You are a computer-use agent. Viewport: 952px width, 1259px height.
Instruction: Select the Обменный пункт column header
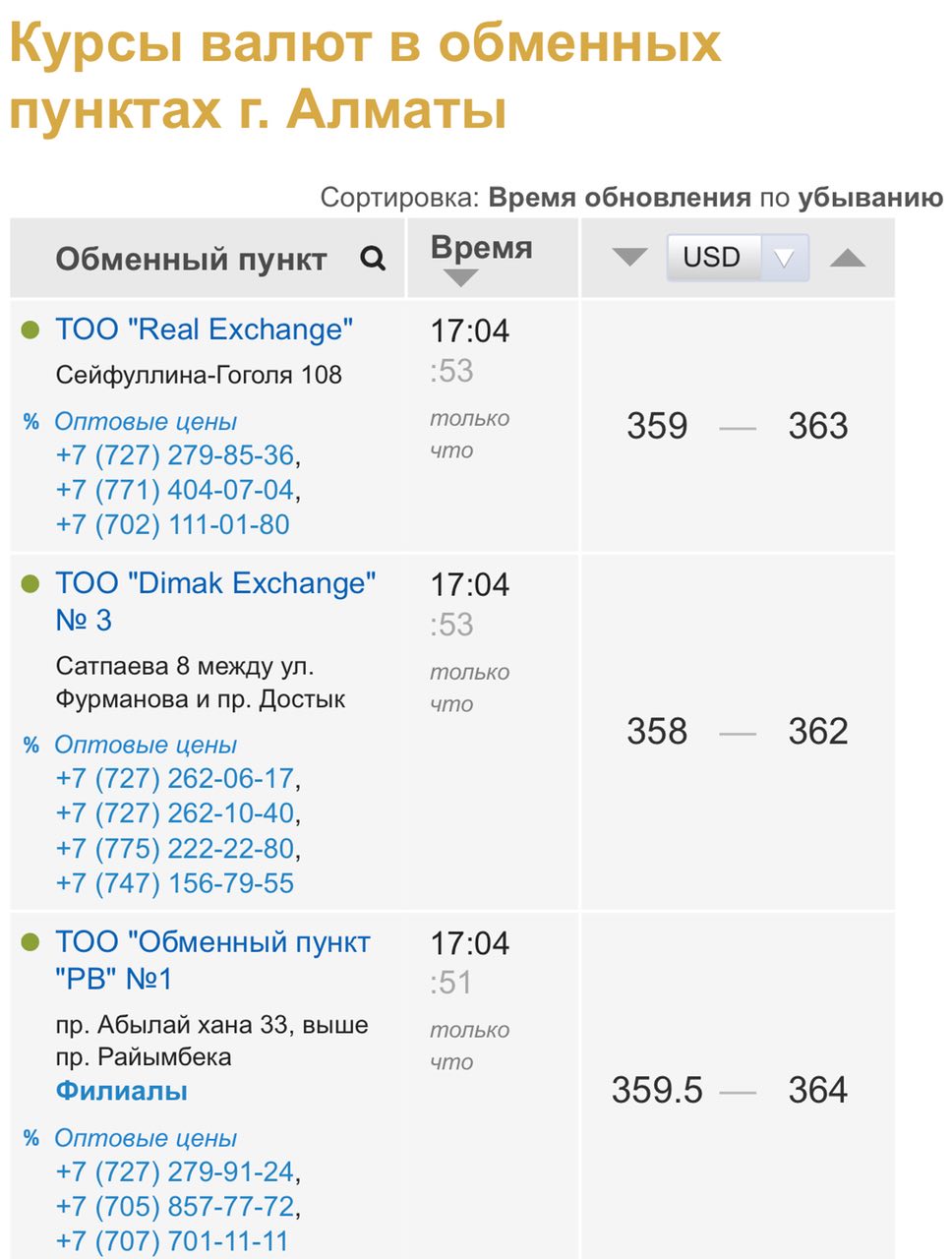191,260
